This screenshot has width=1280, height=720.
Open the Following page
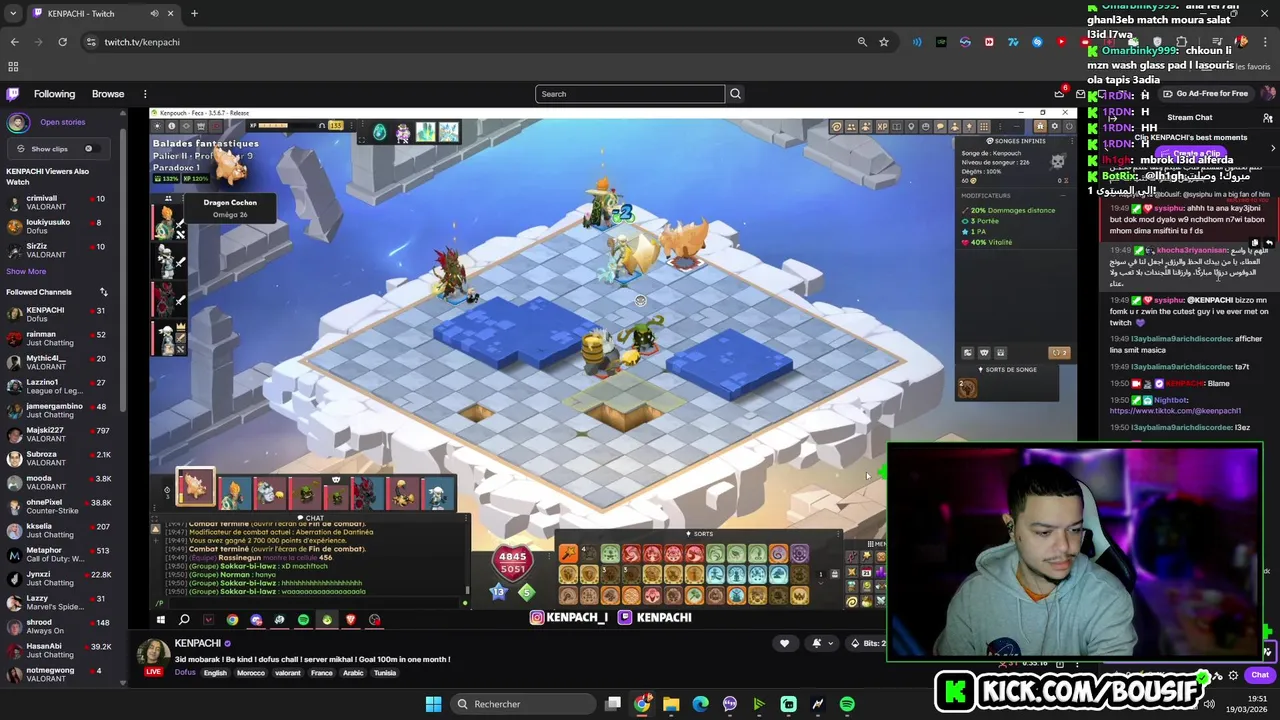(54, 94)
